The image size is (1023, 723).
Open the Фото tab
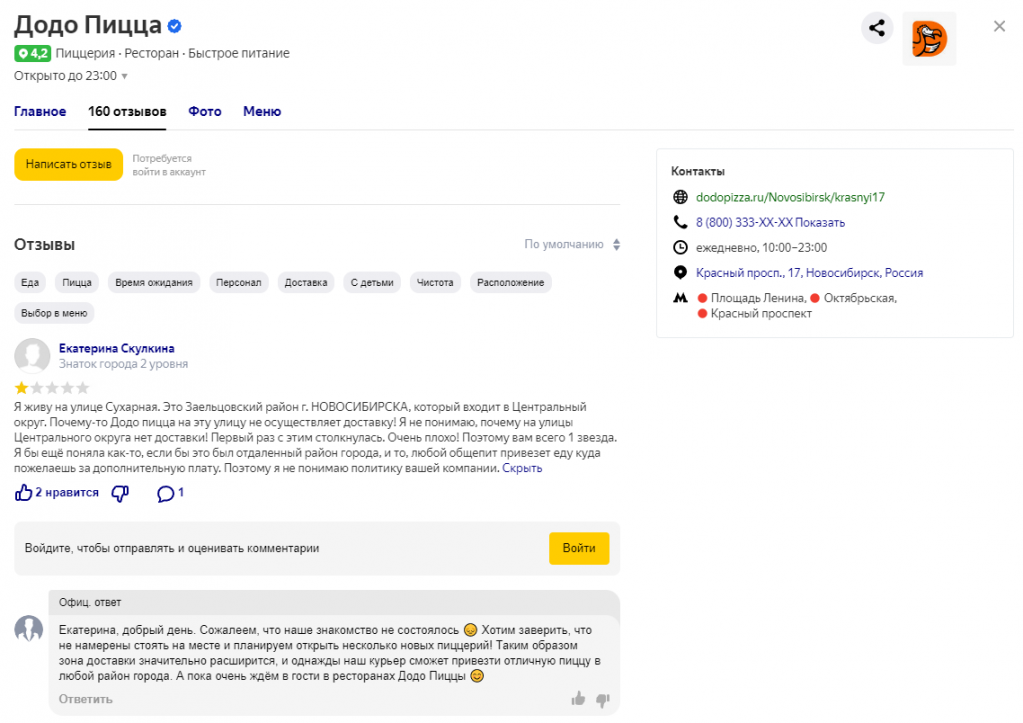point(205,112)
